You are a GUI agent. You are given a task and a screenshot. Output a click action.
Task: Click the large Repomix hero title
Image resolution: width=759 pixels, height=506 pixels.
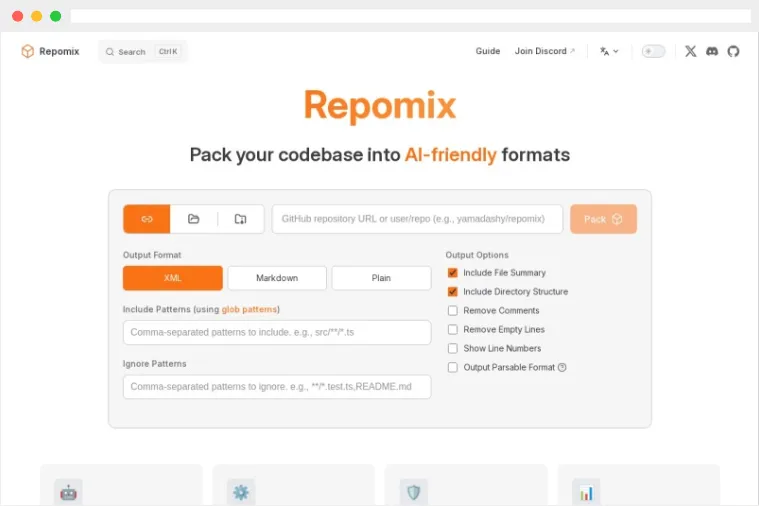tap(380, 105)
